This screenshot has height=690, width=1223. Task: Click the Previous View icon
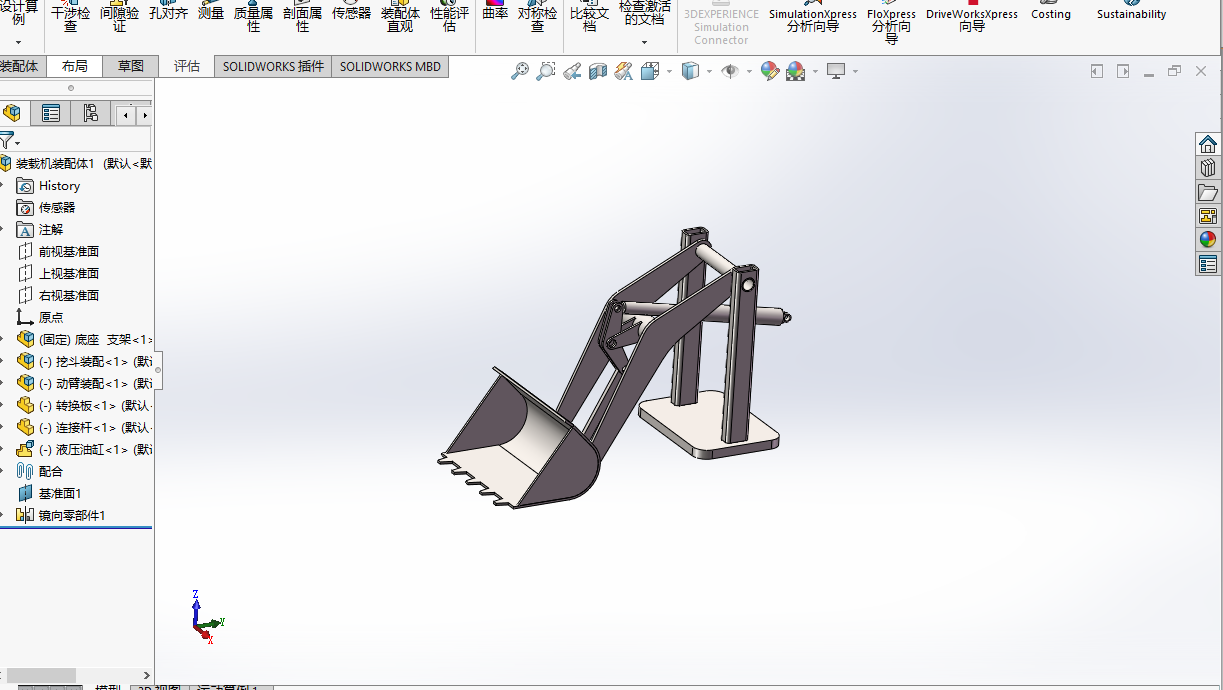tap(572, 71)
